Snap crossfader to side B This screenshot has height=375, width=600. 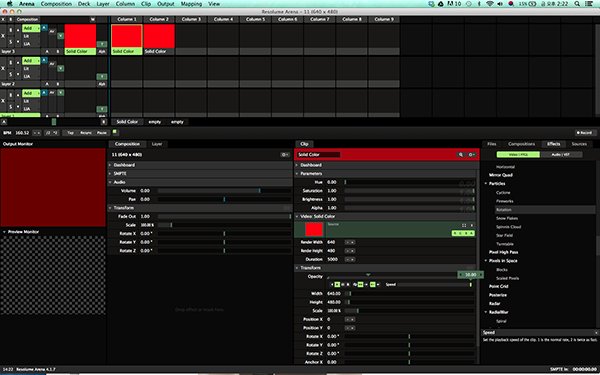pyautogui.click(x=104, y=122)
